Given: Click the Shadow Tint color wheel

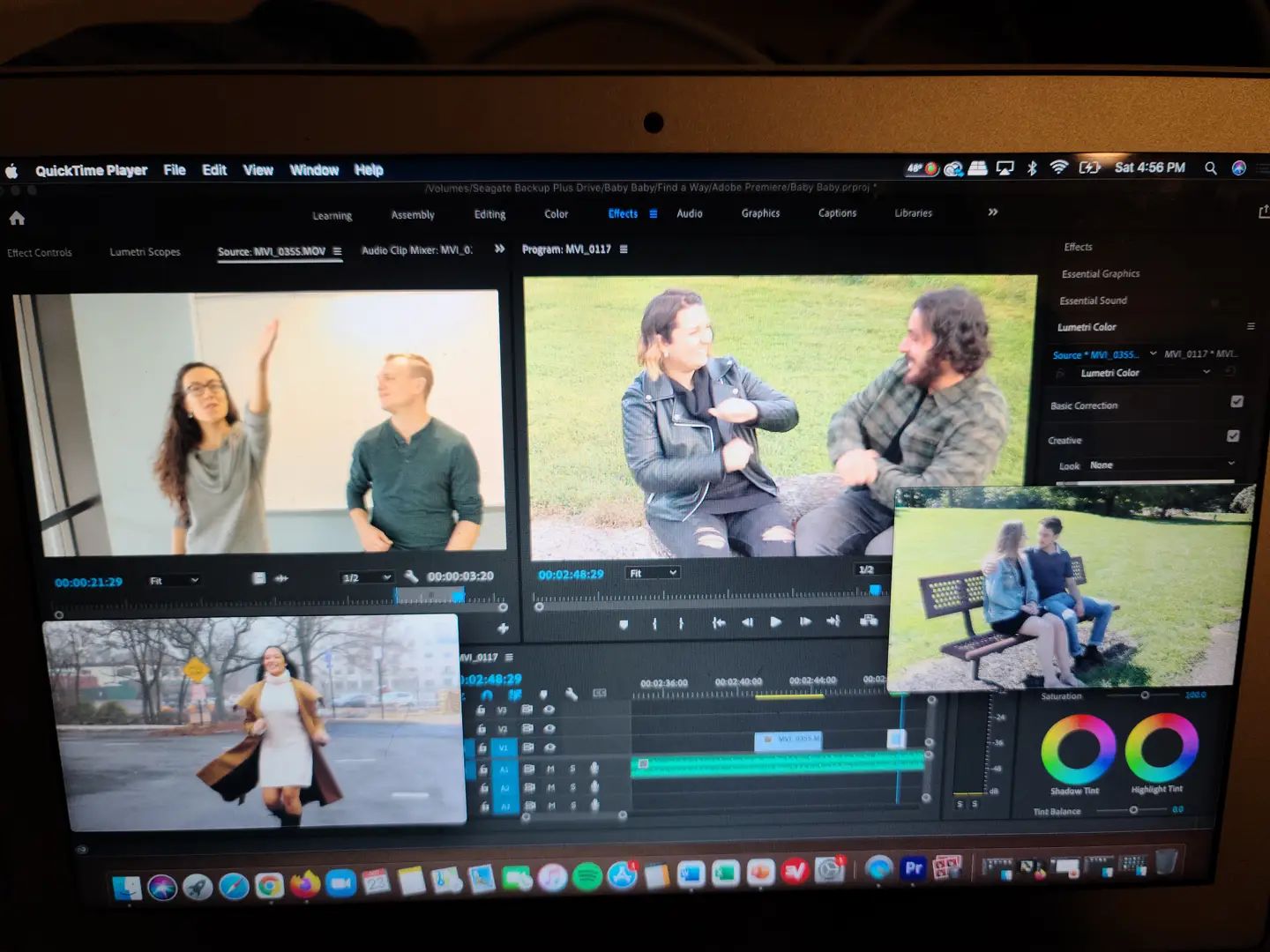Looking at the screenshot, I should 1077,749.
